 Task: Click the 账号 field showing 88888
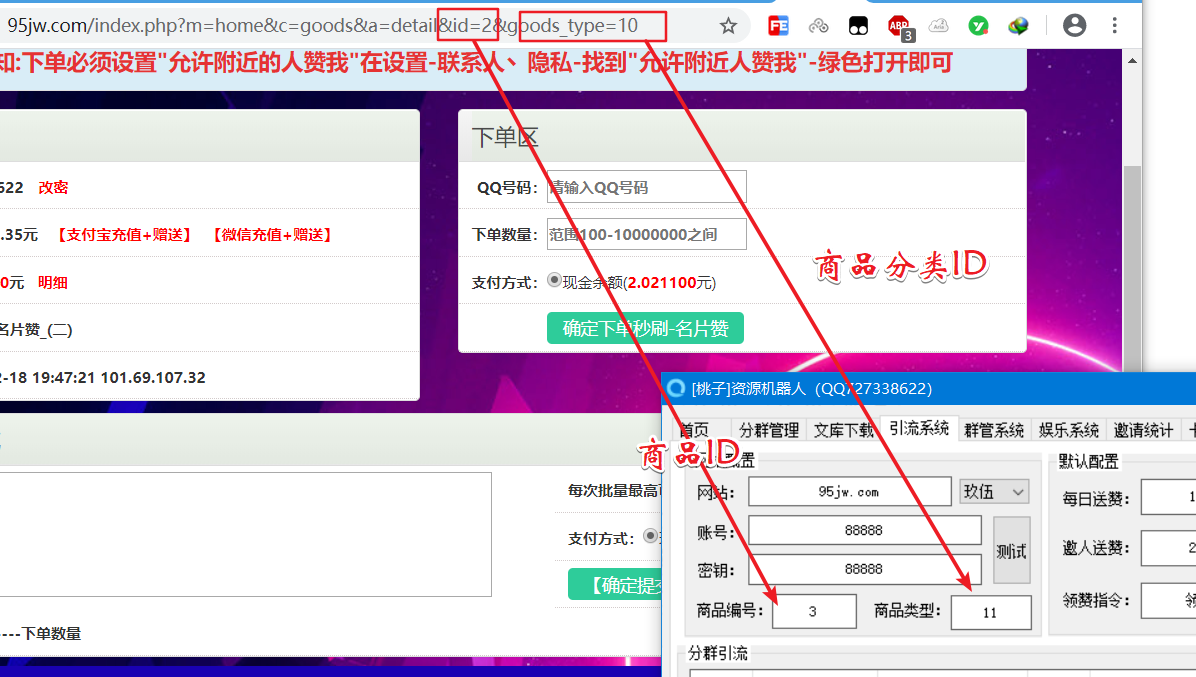tap(864, 530)
